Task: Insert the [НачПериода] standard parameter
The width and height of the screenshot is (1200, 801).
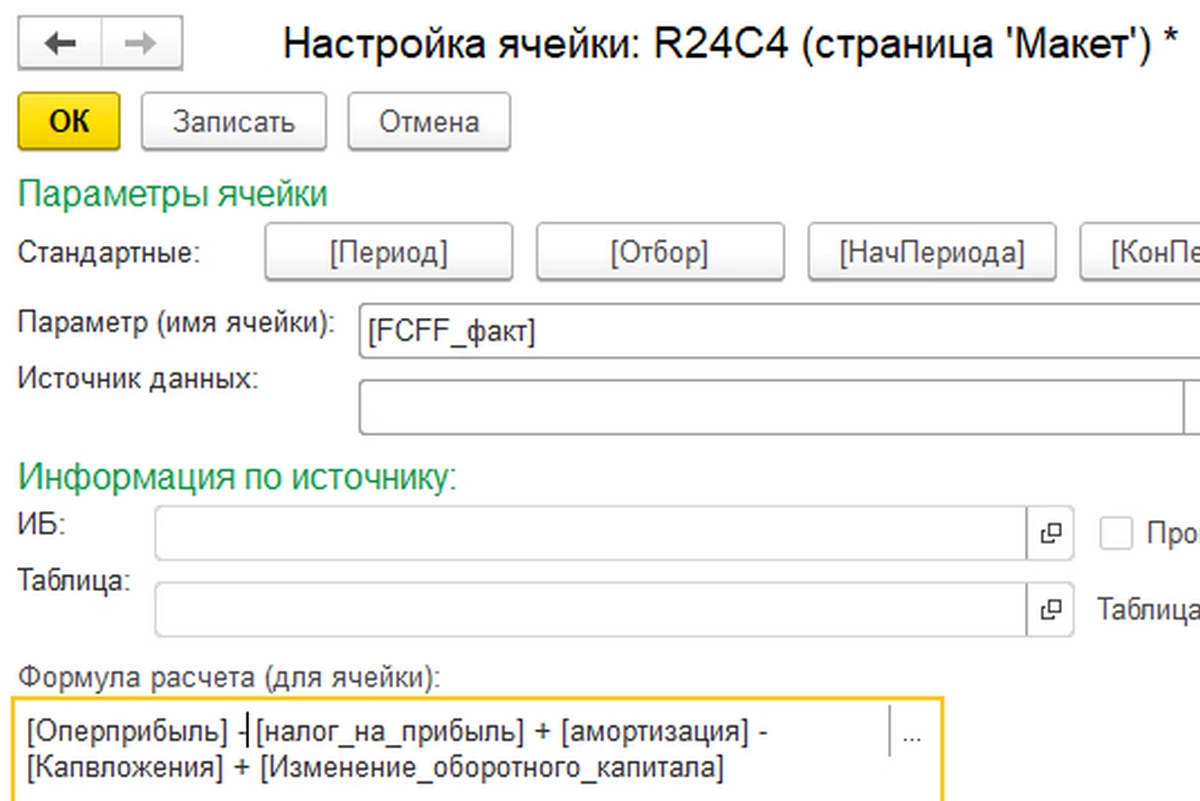Action: point(932,252)
